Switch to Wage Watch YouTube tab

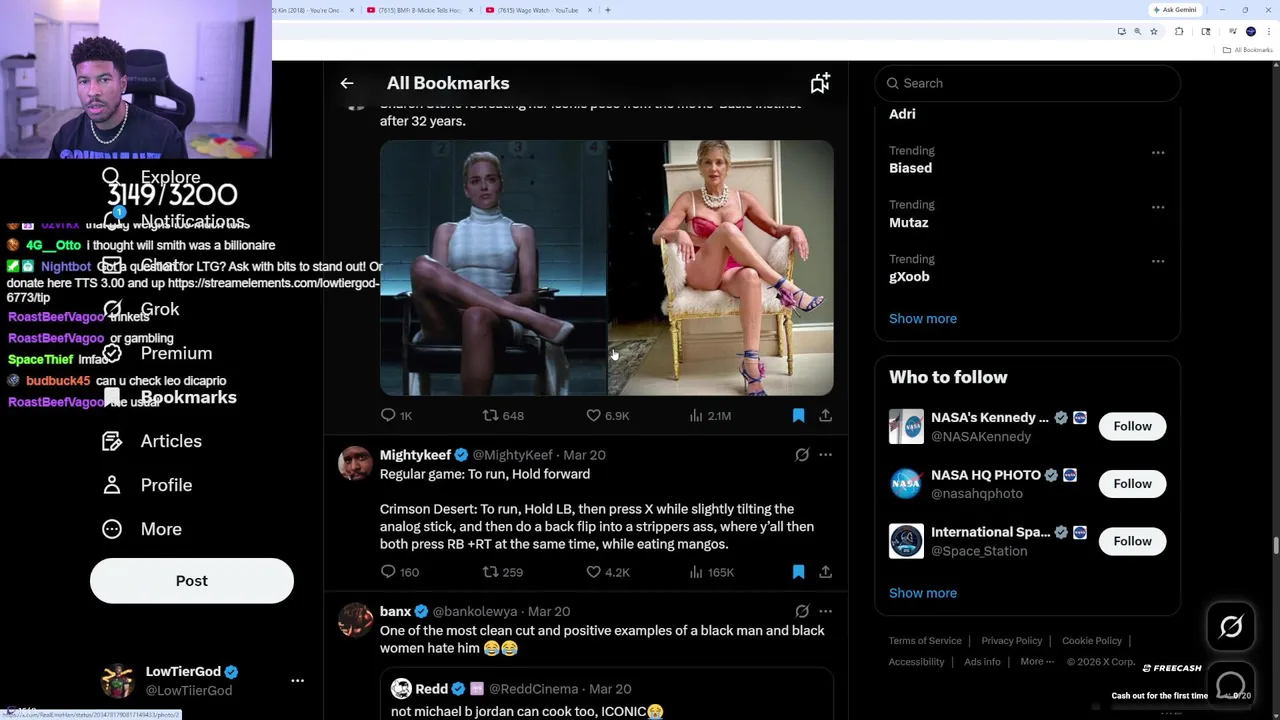[539, 10]
